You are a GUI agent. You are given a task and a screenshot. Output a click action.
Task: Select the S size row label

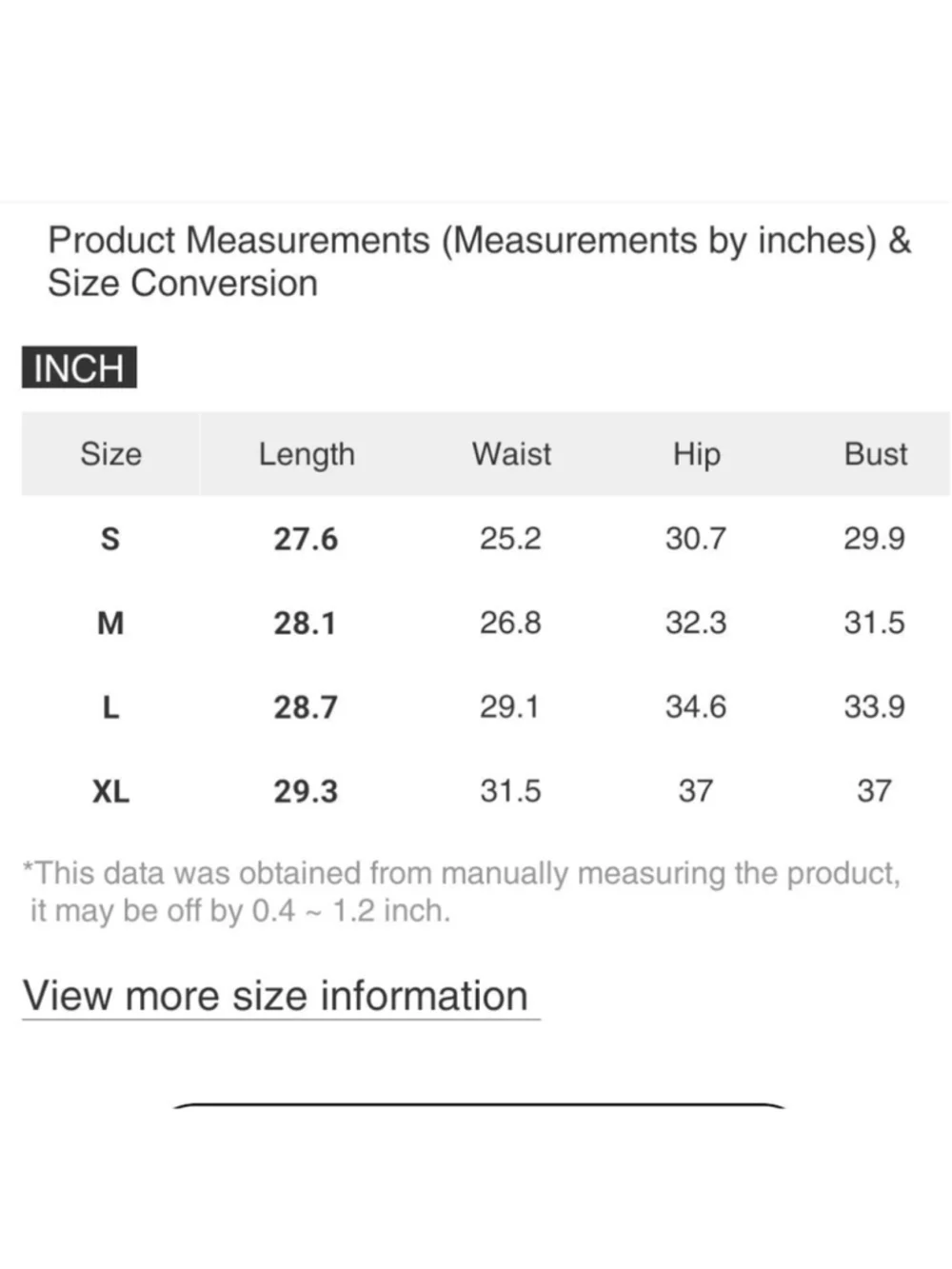point(110,539)
